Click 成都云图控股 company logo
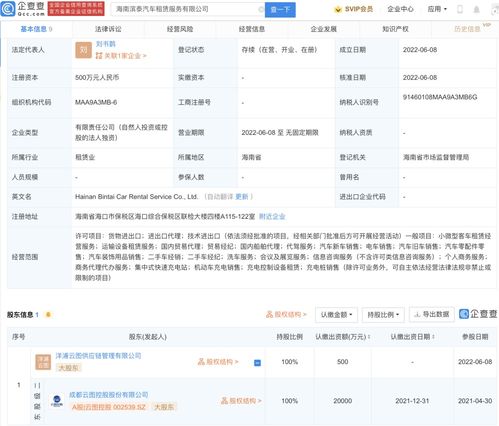The height and width of the screenshot is (426, 499). point(57,401)
